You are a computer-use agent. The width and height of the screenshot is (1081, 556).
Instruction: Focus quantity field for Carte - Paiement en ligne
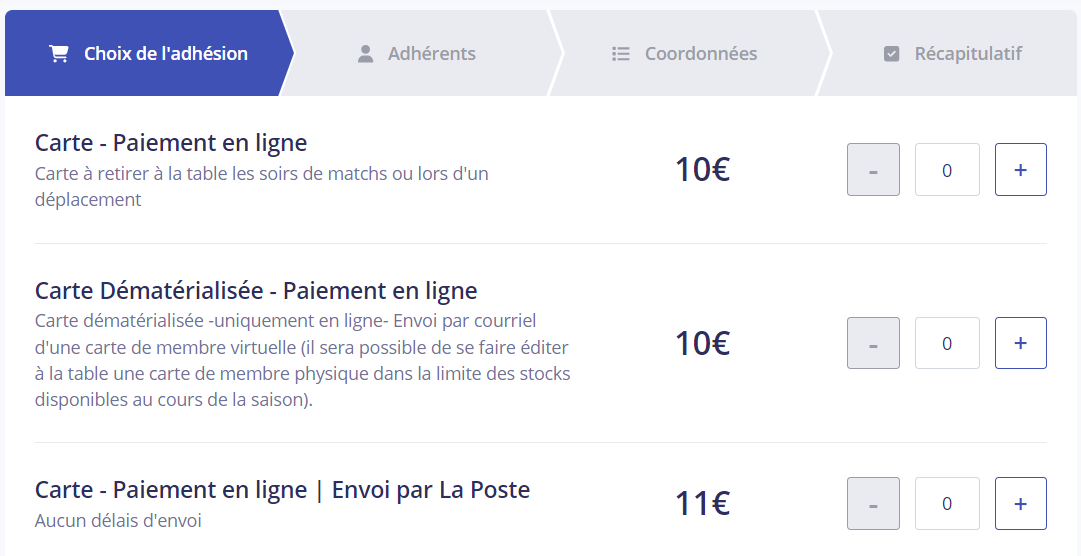coord(947,170)
